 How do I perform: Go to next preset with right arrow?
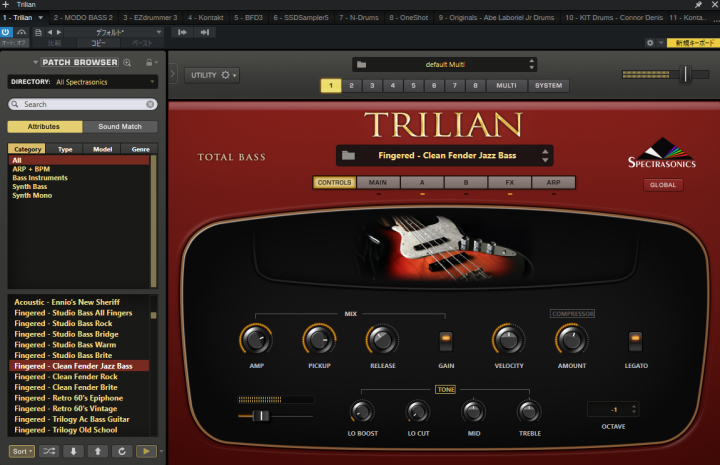59,32
